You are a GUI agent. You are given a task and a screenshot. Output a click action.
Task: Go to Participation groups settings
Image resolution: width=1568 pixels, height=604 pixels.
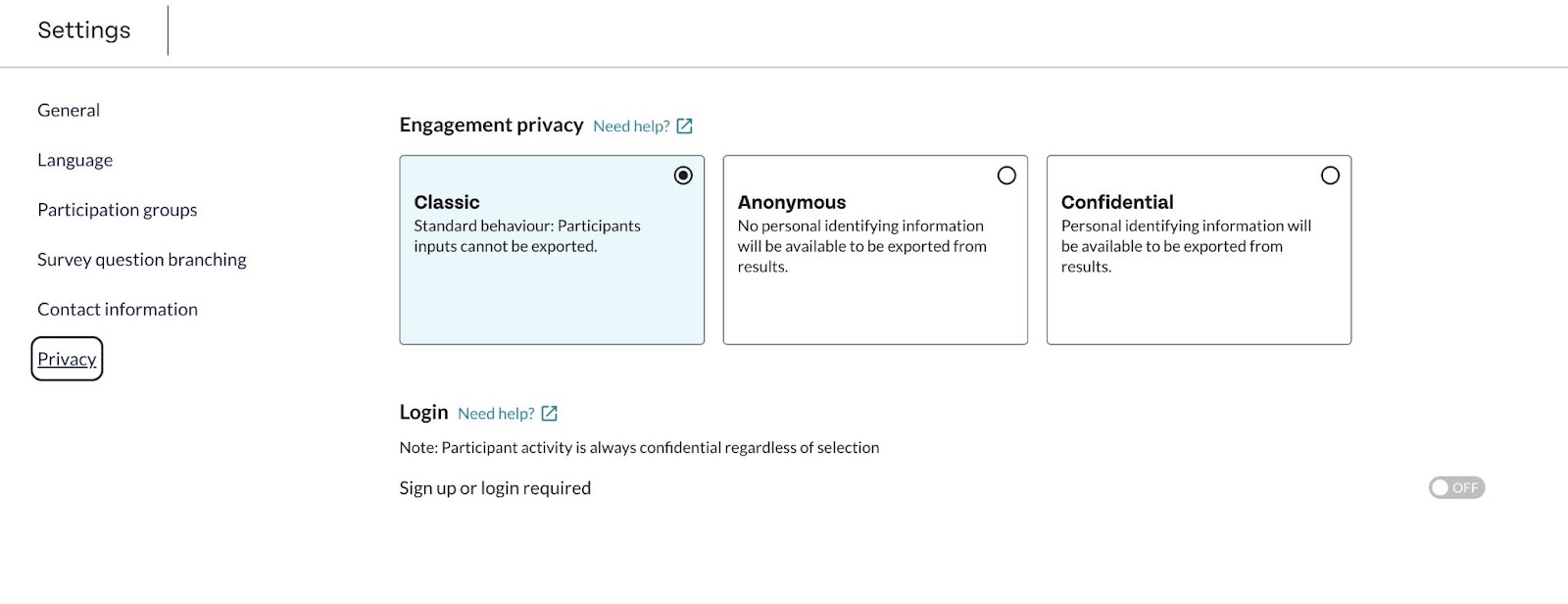[x=118, y=210]
